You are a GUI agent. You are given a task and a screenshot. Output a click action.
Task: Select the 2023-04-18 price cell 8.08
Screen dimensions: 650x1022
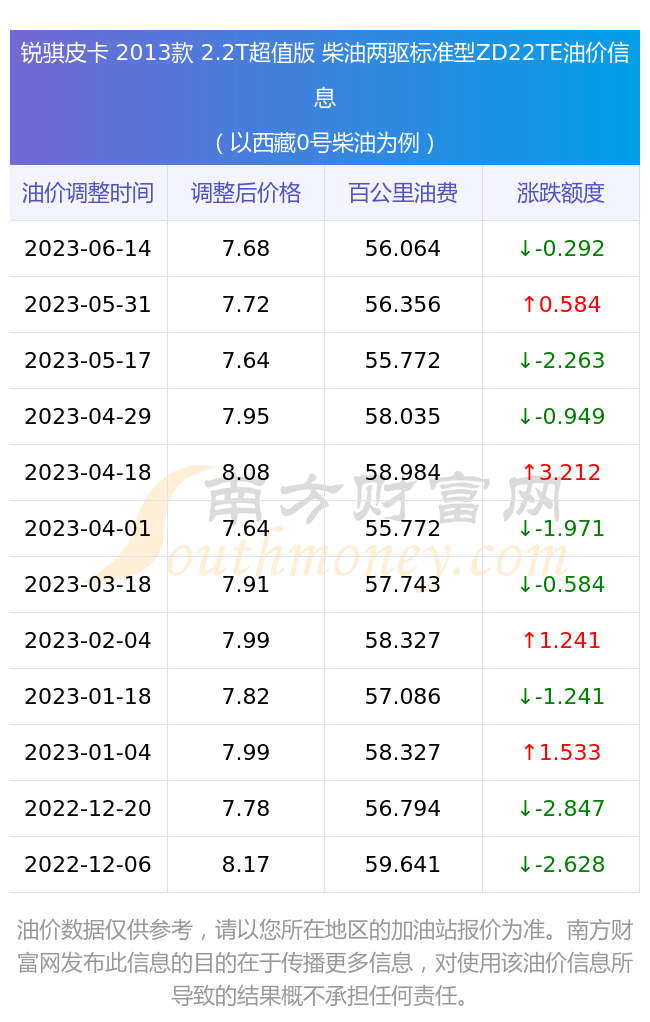(x=246, y=472)
